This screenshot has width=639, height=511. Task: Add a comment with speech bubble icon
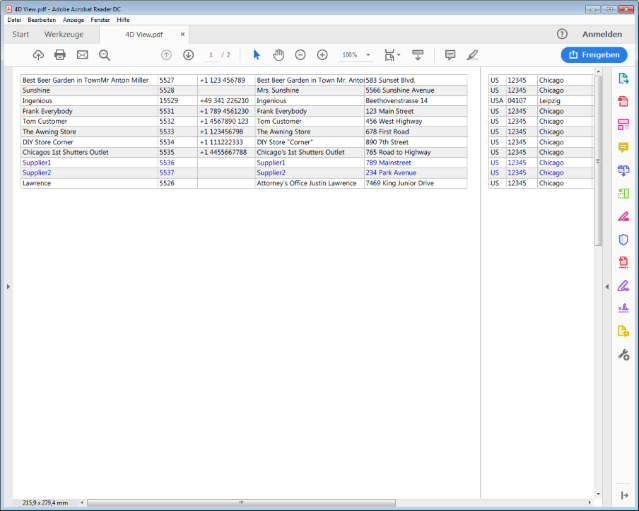450,55
